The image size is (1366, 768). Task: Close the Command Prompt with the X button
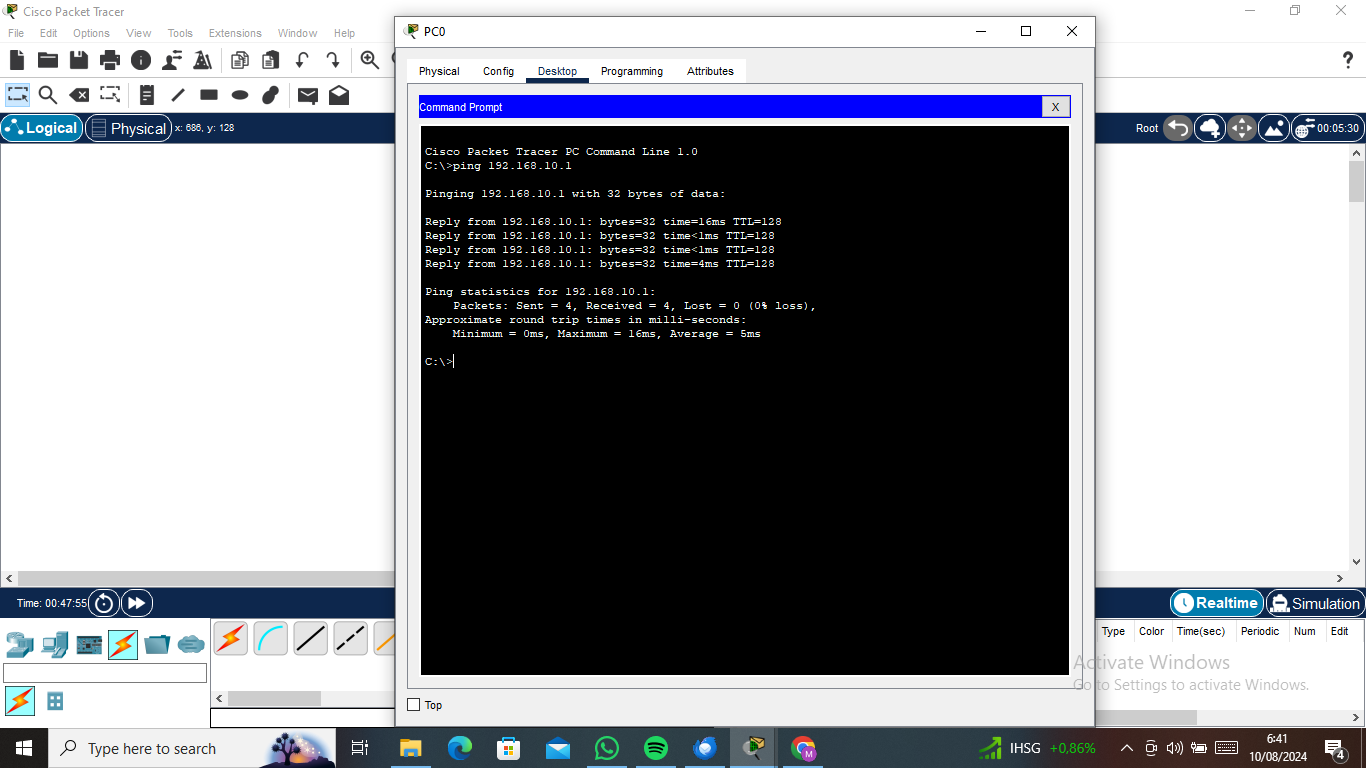tap(1055, 107)
